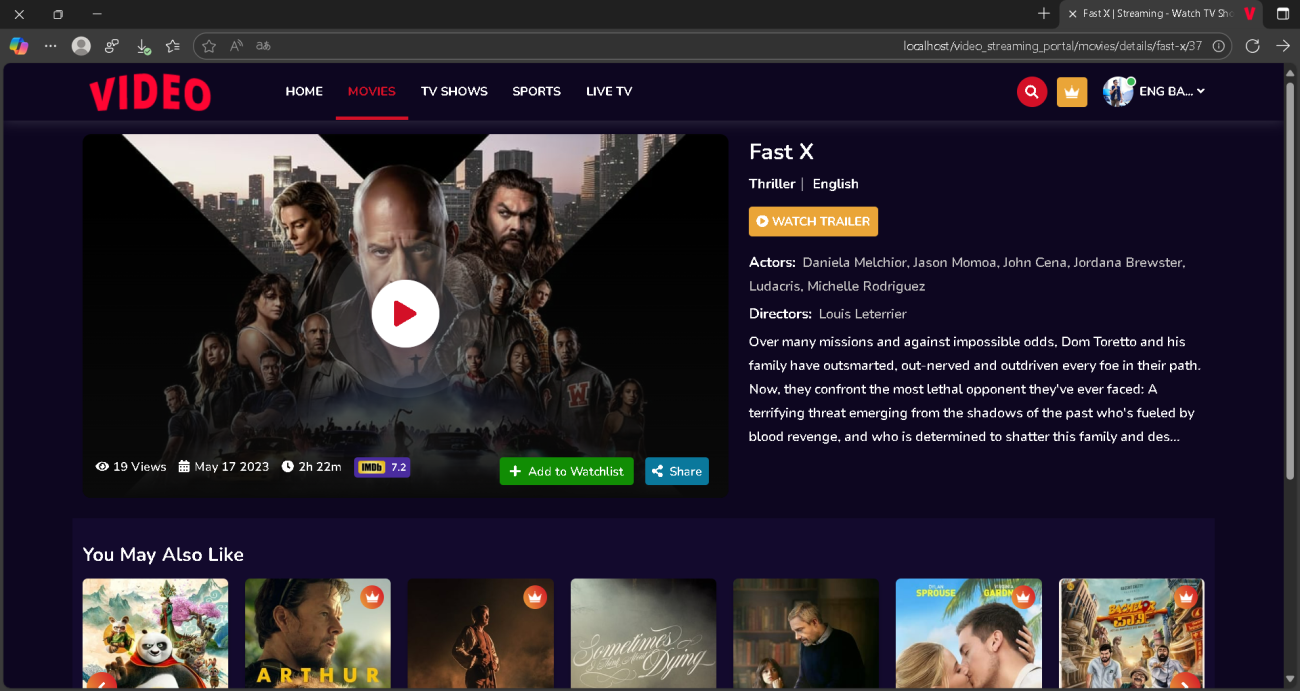Open the yellow crown subscription icon

pyautogui.click(x=1072, y=92)
